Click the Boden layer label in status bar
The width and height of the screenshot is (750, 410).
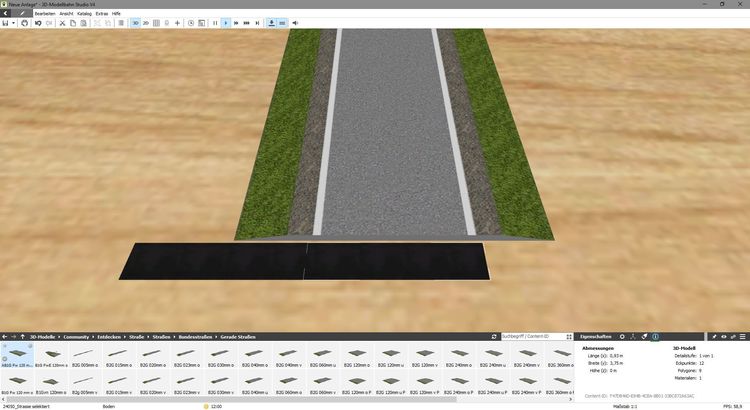[x=109, y=406]
